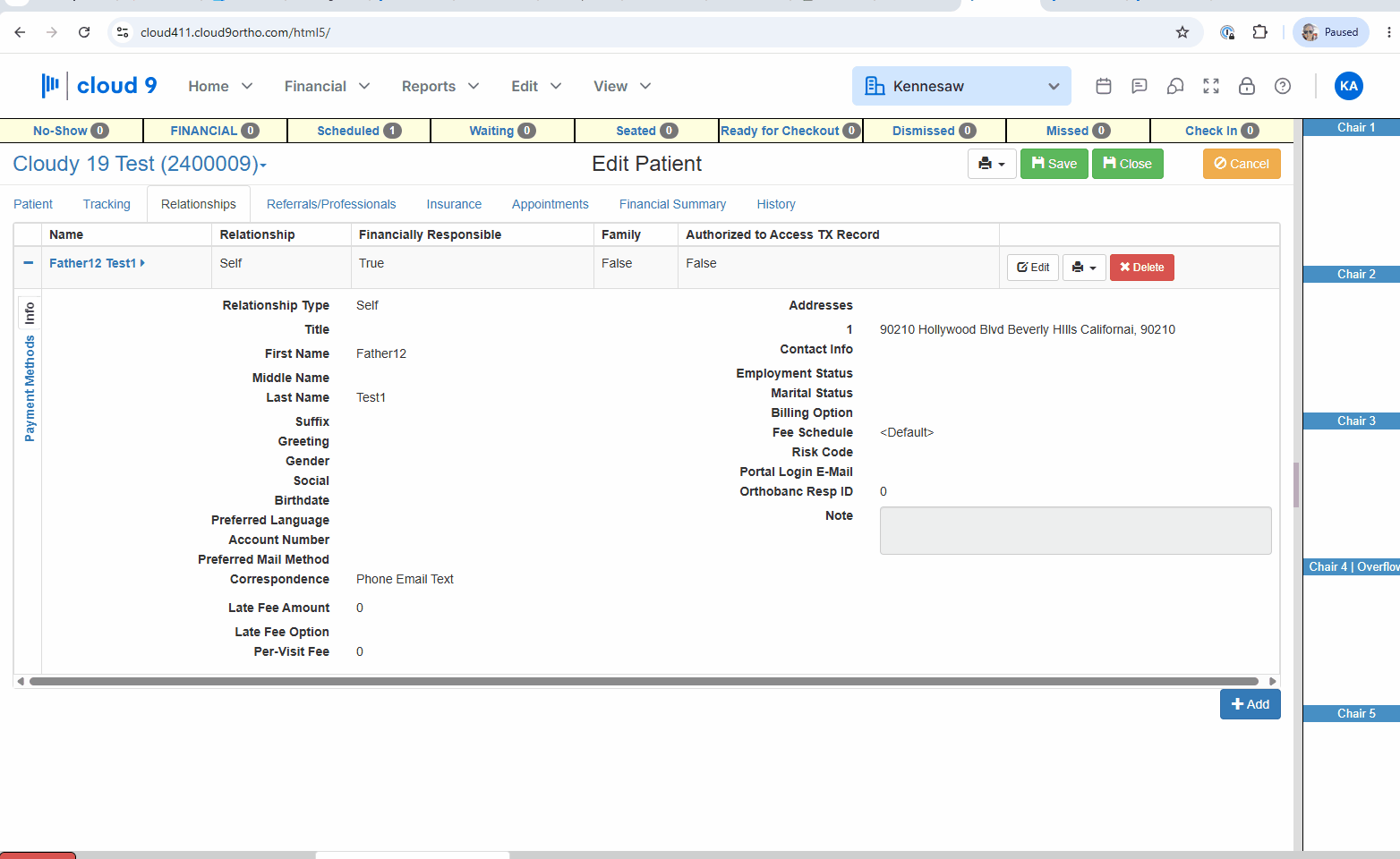Select the Info vertical tab
Image resolution: width=1400 pixels, height=859 pixels.
pos(30,313)
